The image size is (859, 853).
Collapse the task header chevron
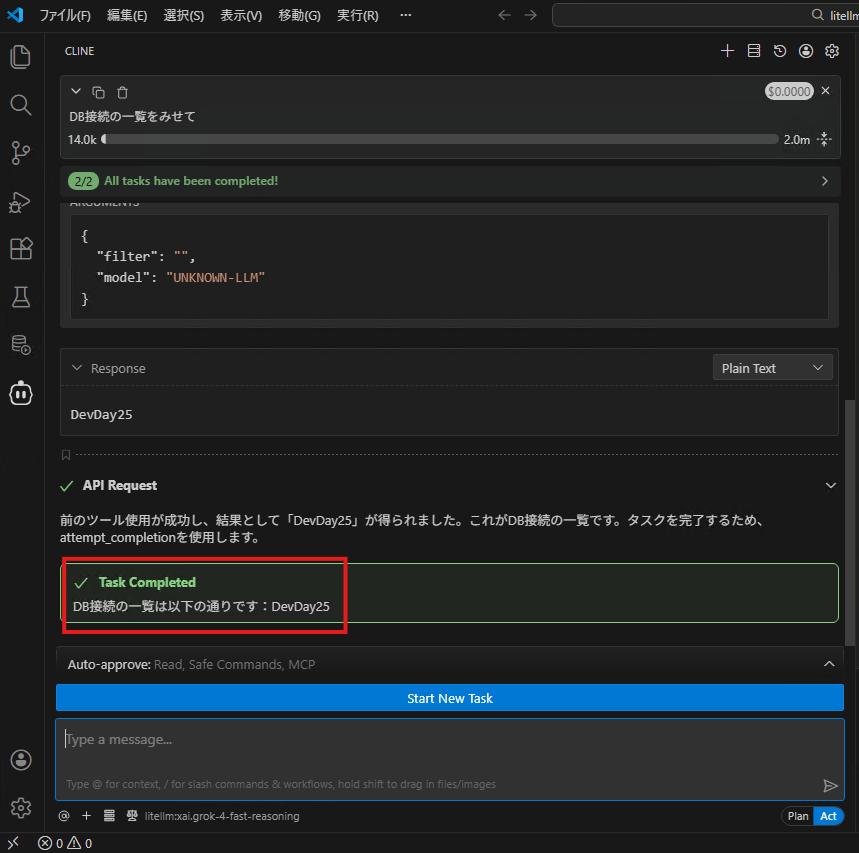[x=76, y=91]
